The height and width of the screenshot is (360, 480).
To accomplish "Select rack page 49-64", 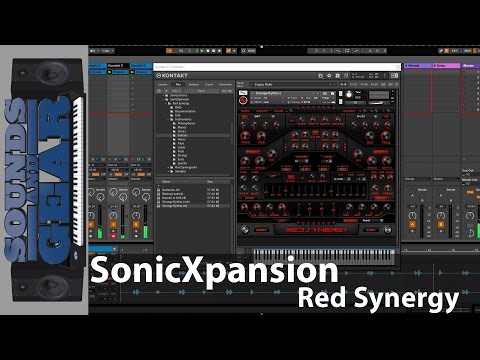I will tap(374, 85).
